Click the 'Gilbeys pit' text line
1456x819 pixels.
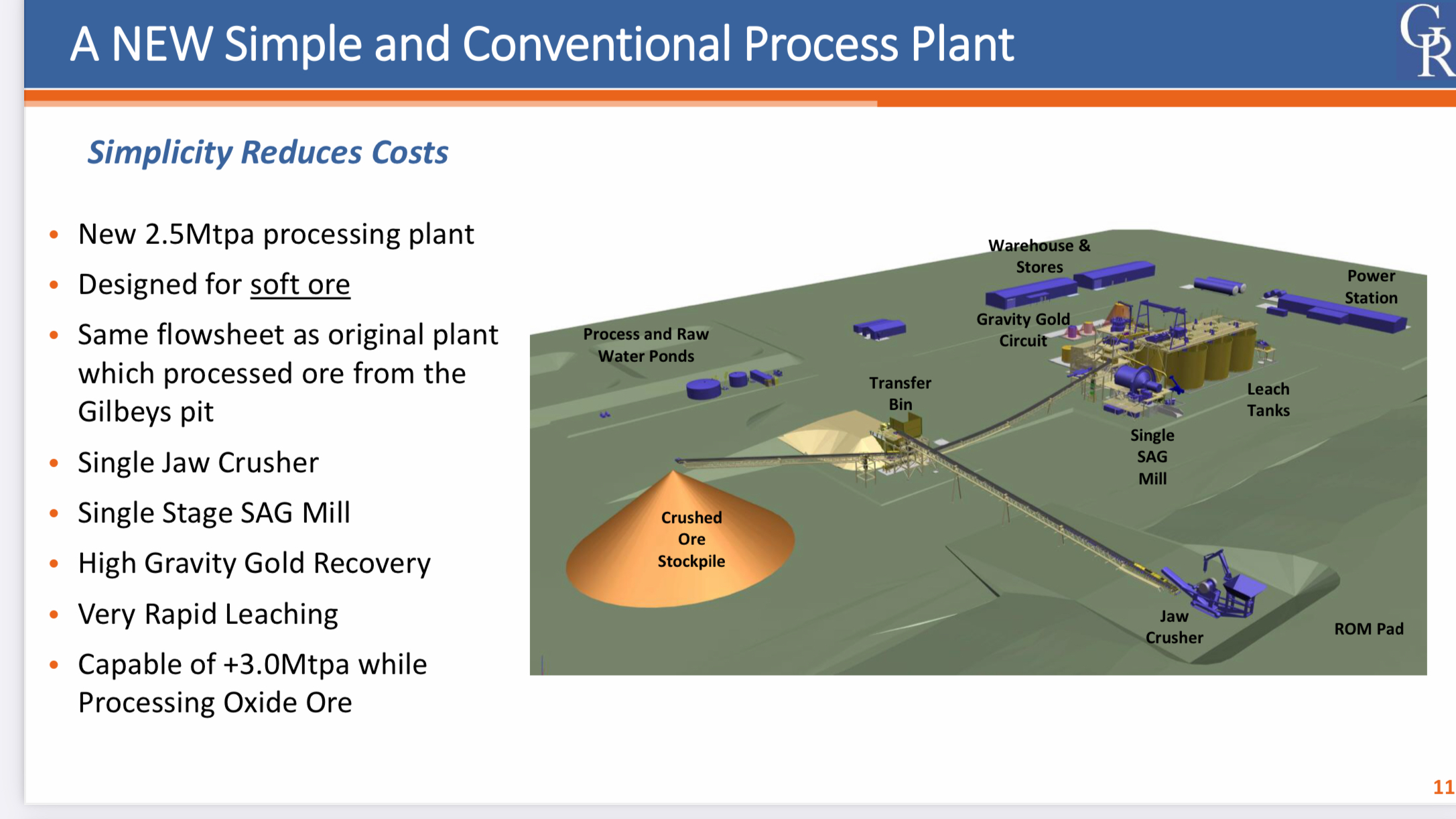pyautogui.click(x=145, y=412)
